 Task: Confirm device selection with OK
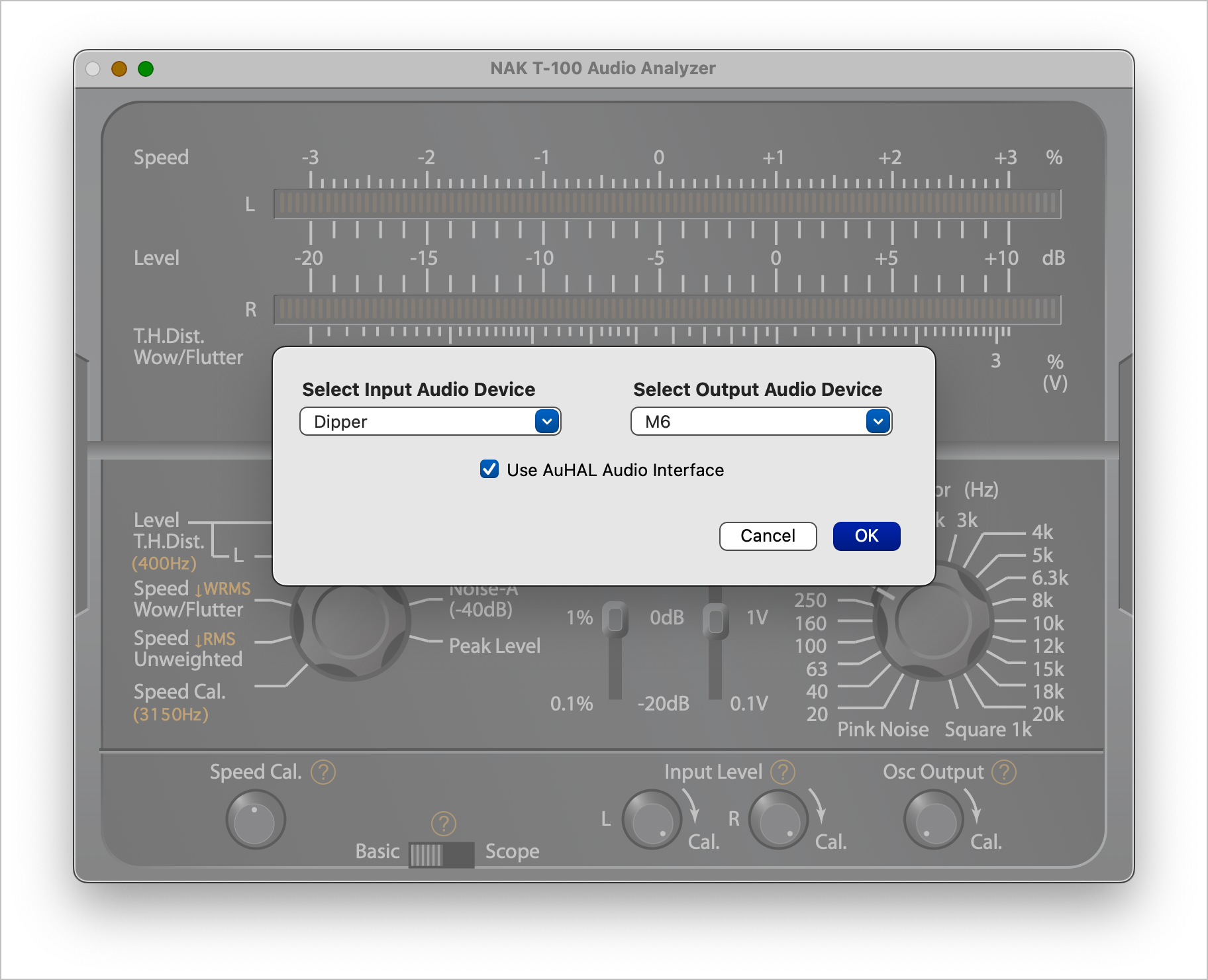[866, 536]
